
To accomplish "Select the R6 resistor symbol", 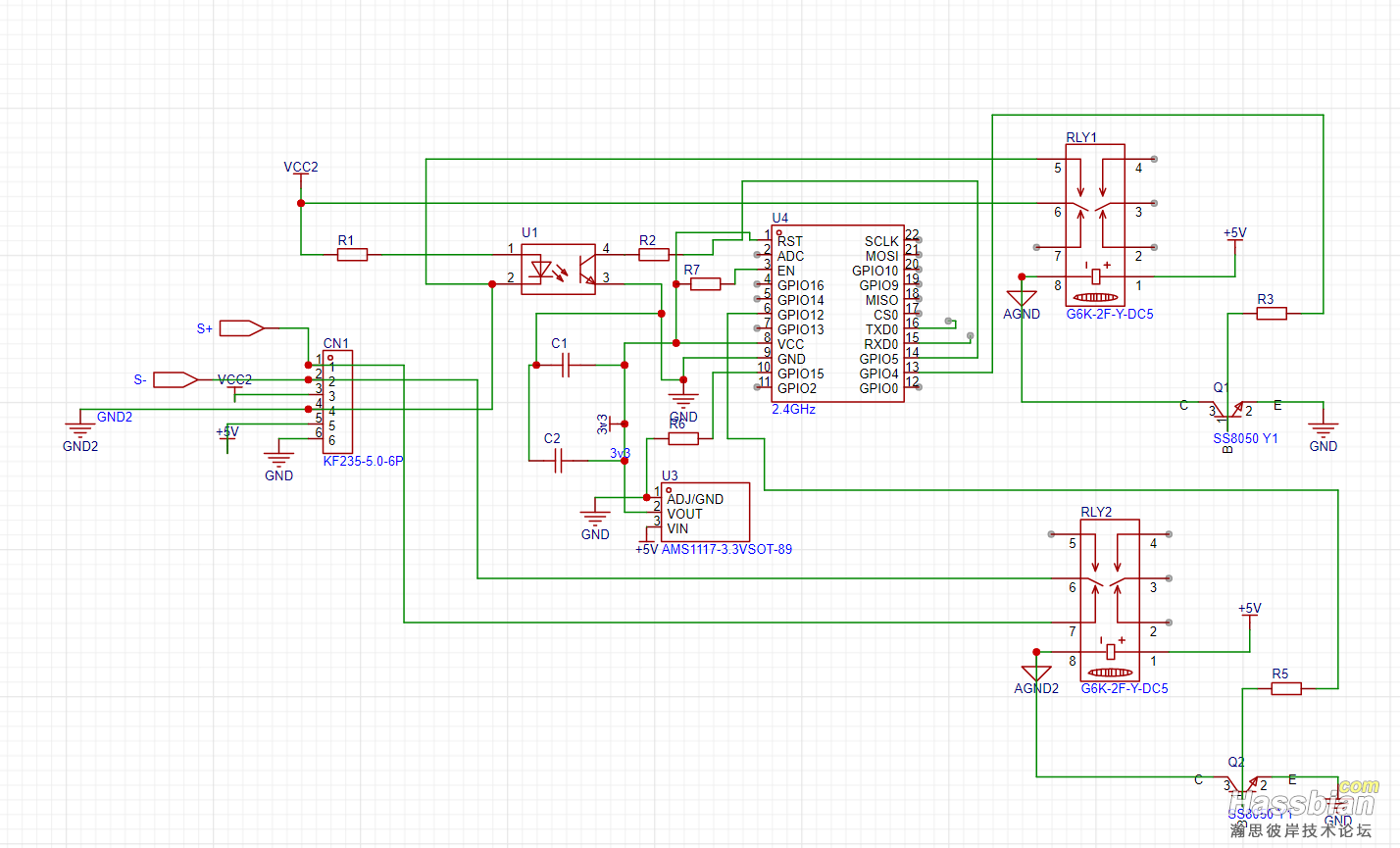I will [683, 438].
